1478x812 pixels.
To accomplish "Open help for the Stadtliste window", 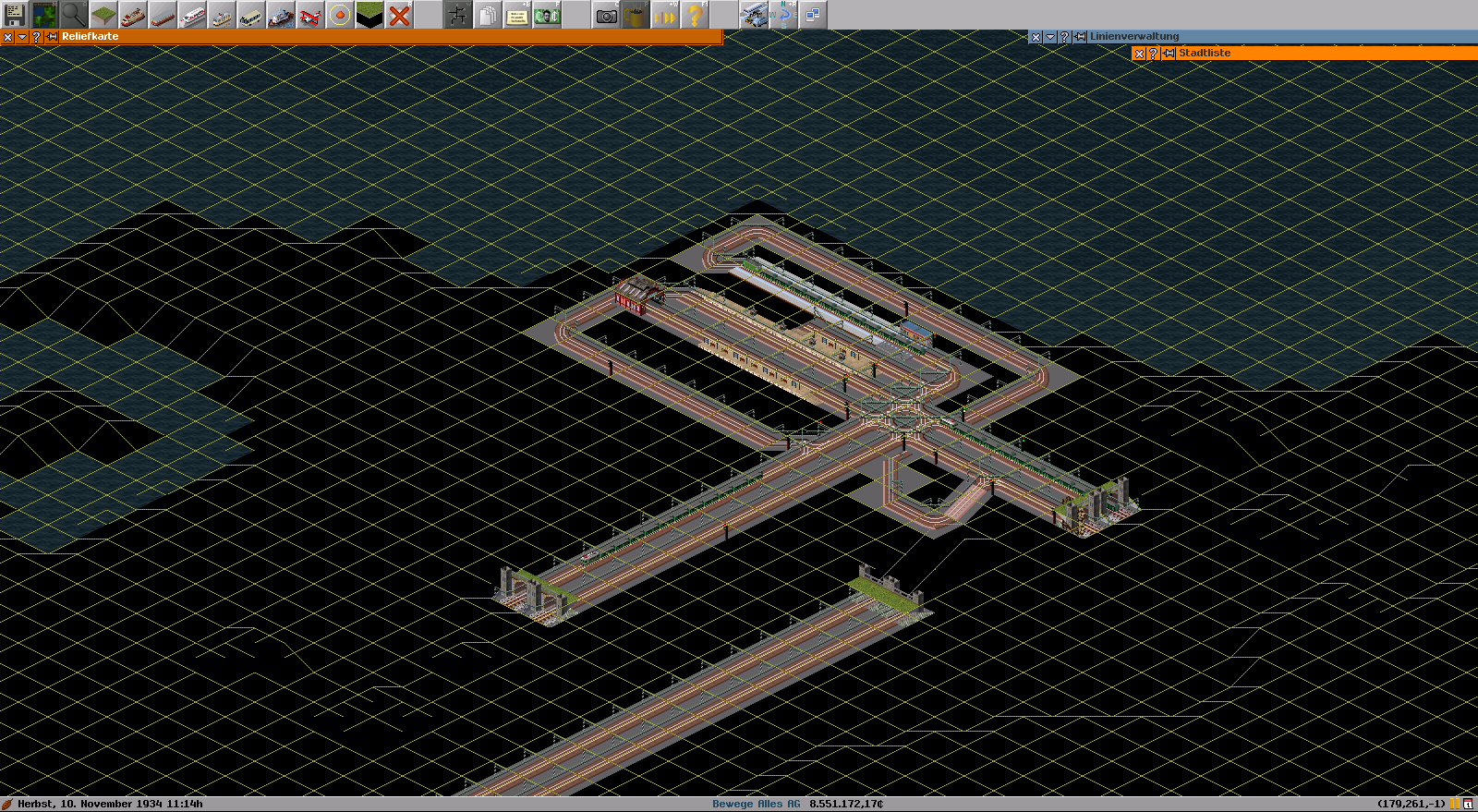I will pyautogui.click(x=1154, y=54).
